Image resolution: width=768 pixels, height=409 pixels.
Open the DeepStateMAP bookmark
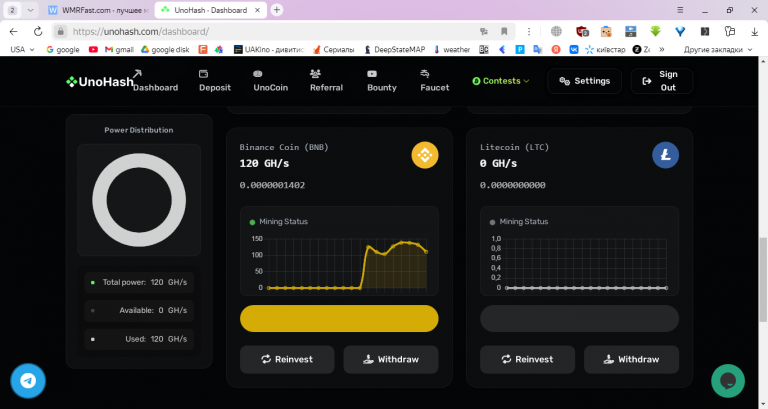tap(394, 49)
